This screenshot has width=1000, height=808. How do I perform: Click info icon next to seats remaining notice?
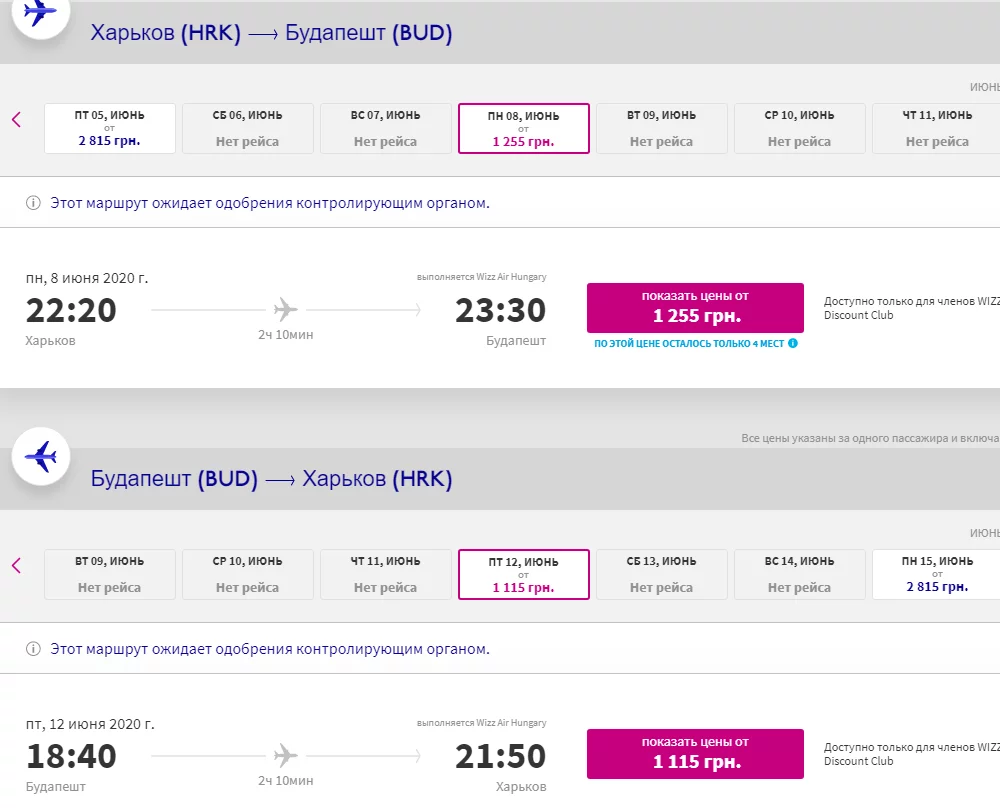(x=793, y=343)
